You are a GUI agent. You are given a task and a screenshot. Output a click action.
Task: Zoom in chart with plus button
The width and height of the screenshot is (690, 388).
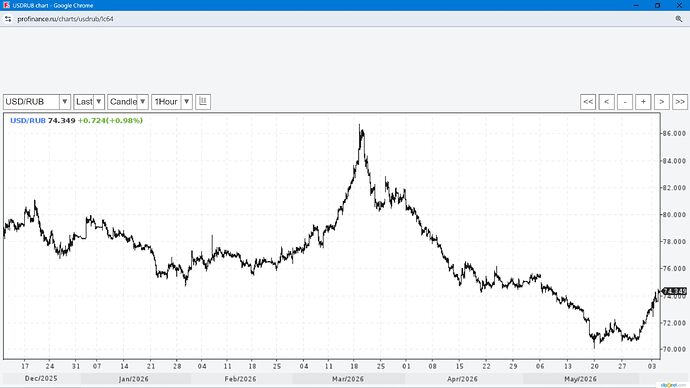point(643,102)
